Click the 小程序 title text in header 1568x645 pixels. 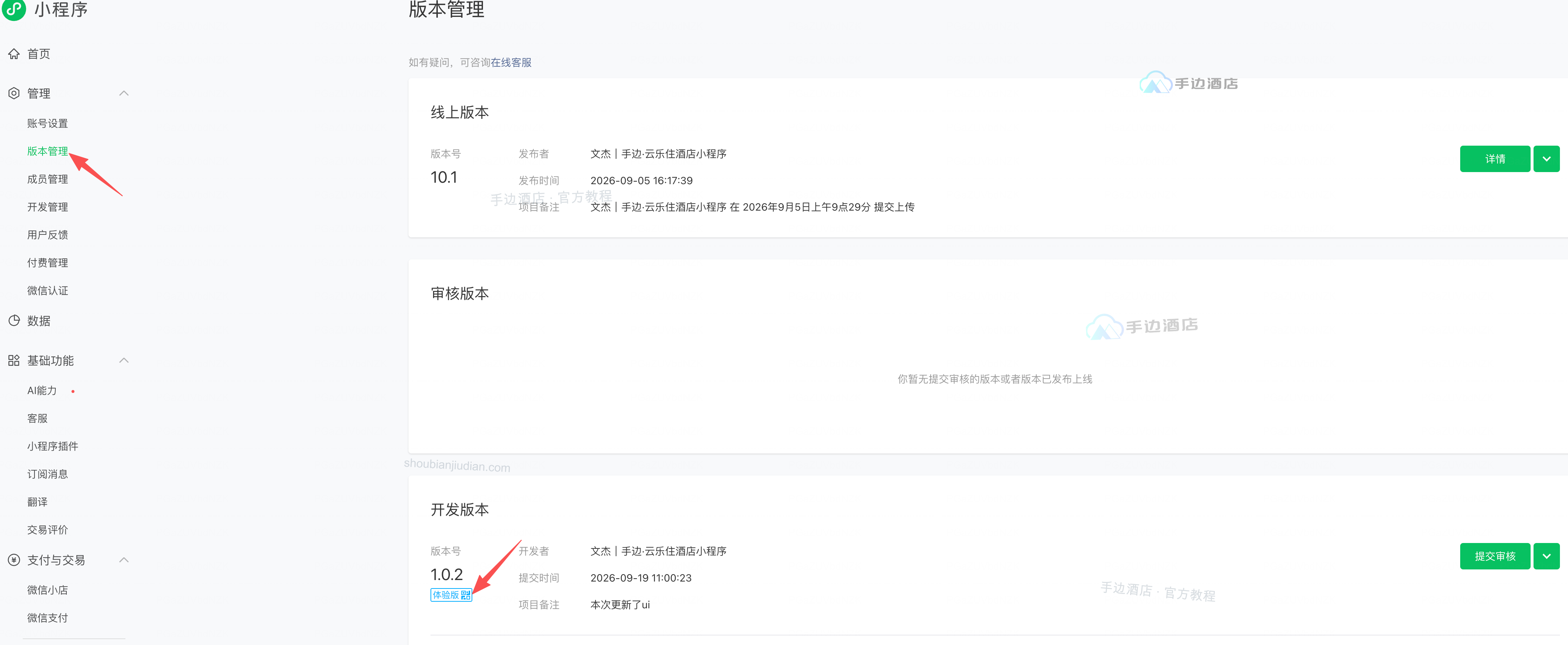click(x=61, y=10)
